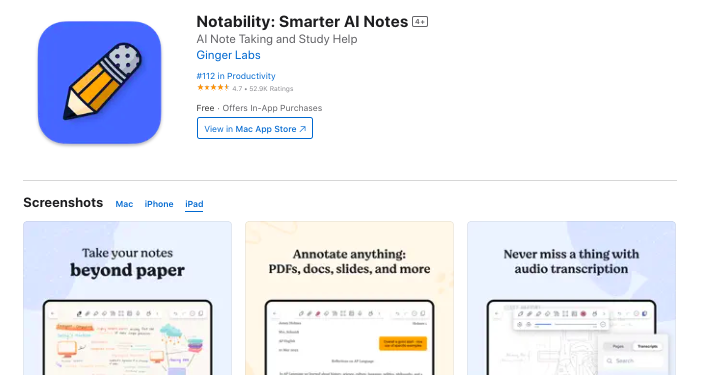
Task: Expand toolbar chevron in audio transcription screenshot
Action: [x=604, y=314]
